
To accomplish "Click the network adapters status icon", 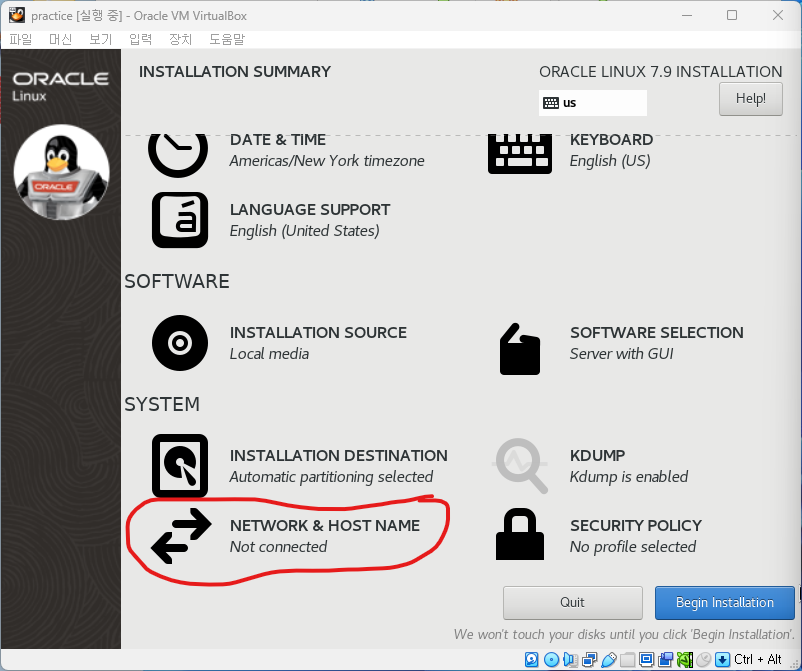I will [x=589, y=659].
